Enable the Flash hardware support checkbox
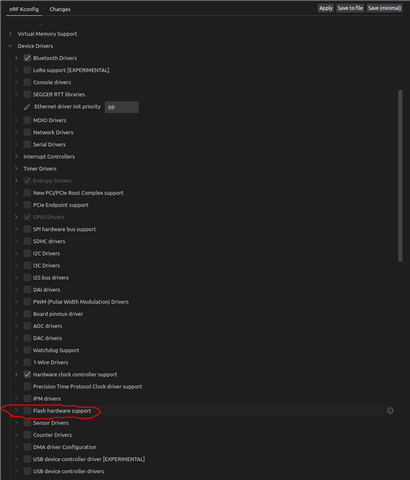Screen dimensions: 410x480 coord(27,411)
